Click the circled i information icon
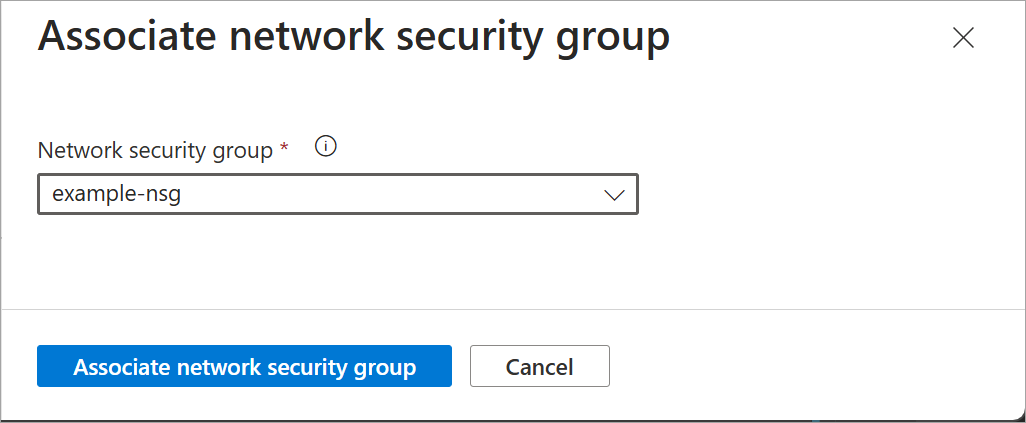 pos(325,147)
